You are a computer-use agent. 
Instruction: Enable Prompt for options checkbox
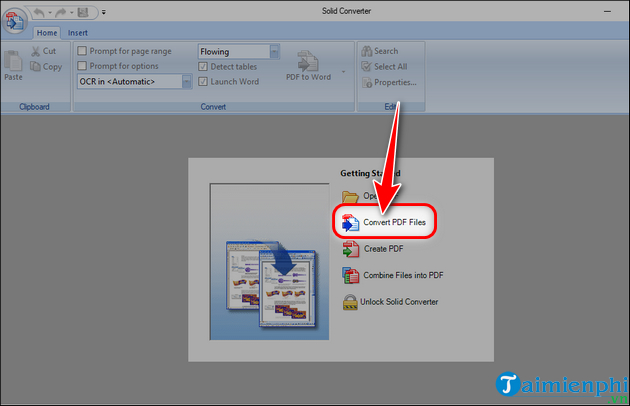pyautogui.click(x=82, y=66)
